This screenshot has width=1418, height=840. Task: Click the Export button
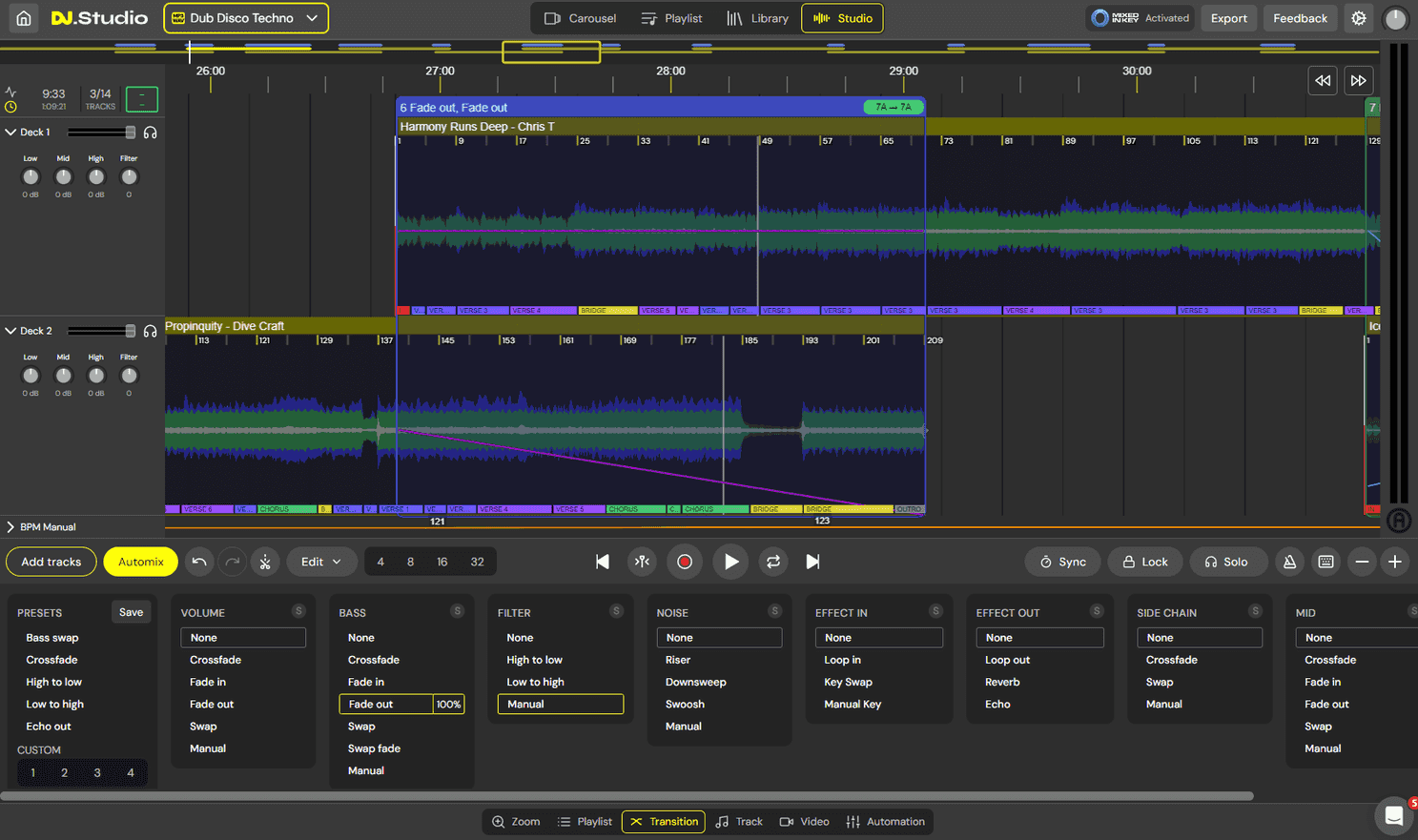coord(1228,17)
